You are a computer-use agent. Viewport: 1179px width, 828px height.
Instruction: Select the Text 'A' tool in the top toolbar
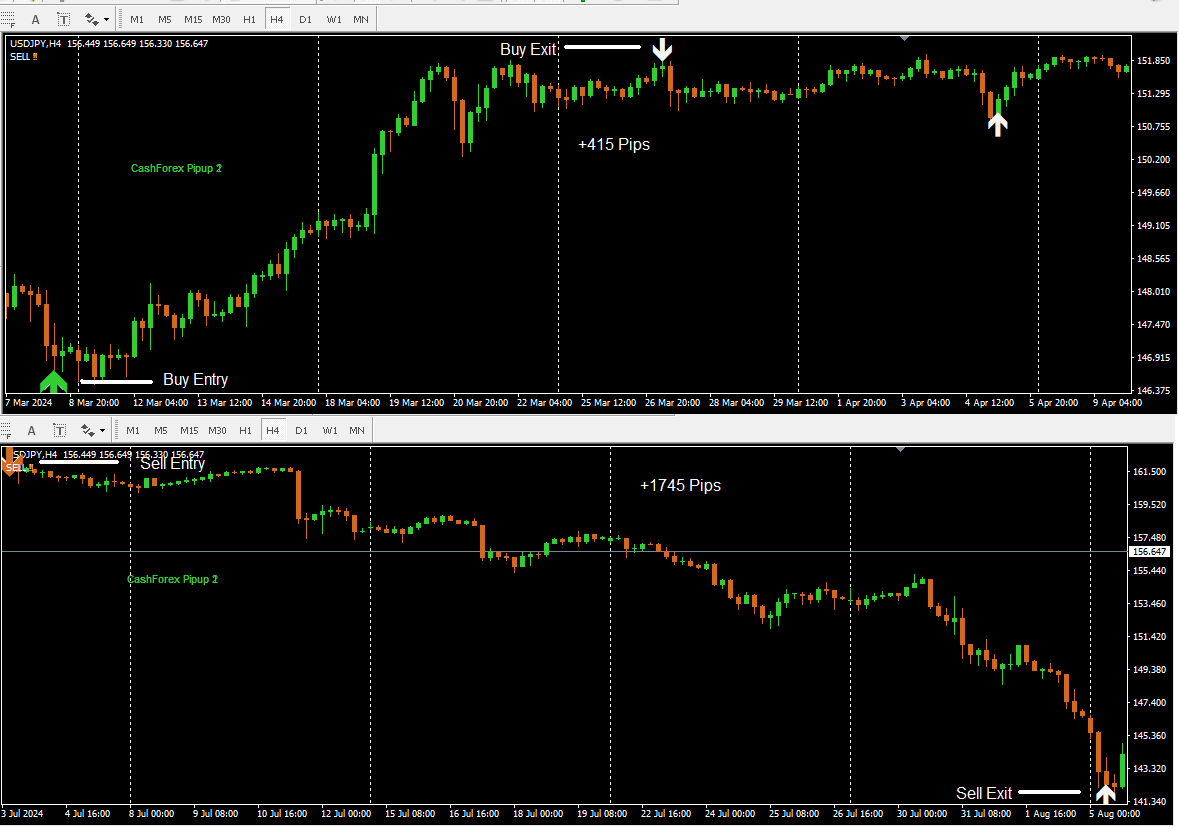point(36,19)
